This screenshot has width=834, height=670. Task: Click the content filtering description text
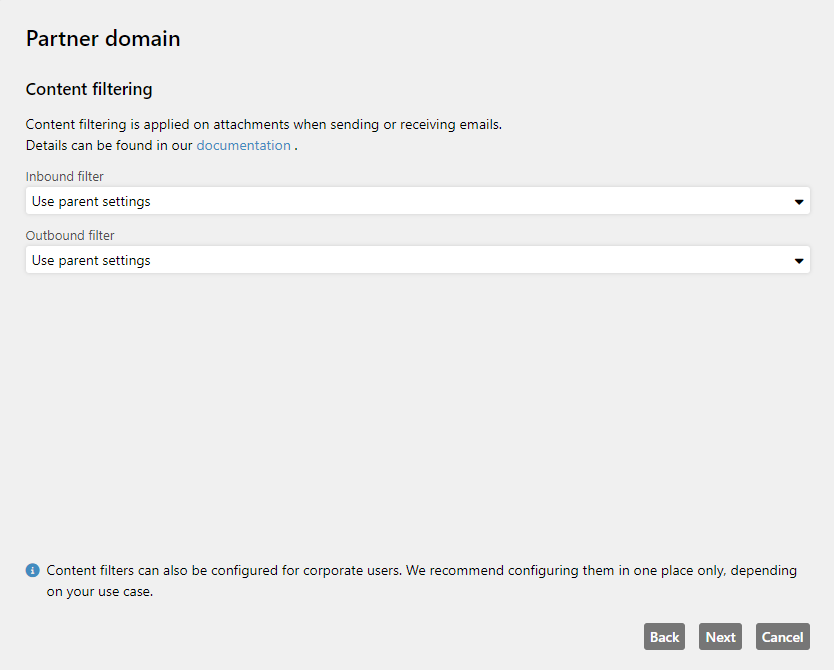(x=264, y=124)
